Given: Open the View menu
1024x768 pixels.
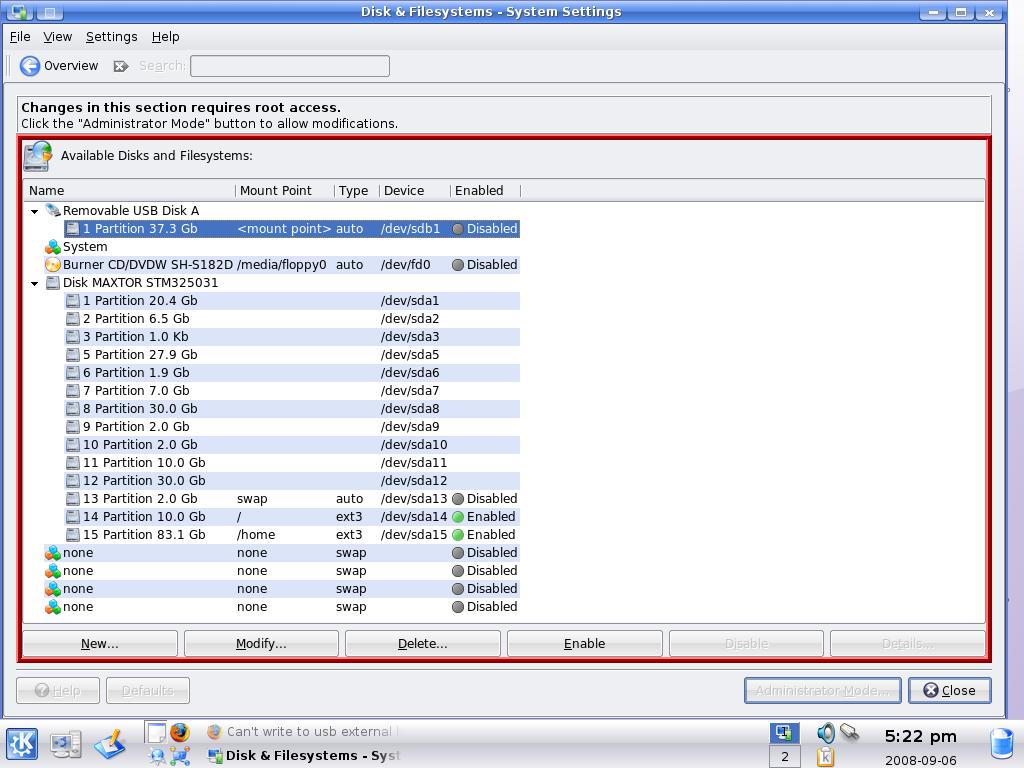Looking at the screenshot, I should coord(57,36).
